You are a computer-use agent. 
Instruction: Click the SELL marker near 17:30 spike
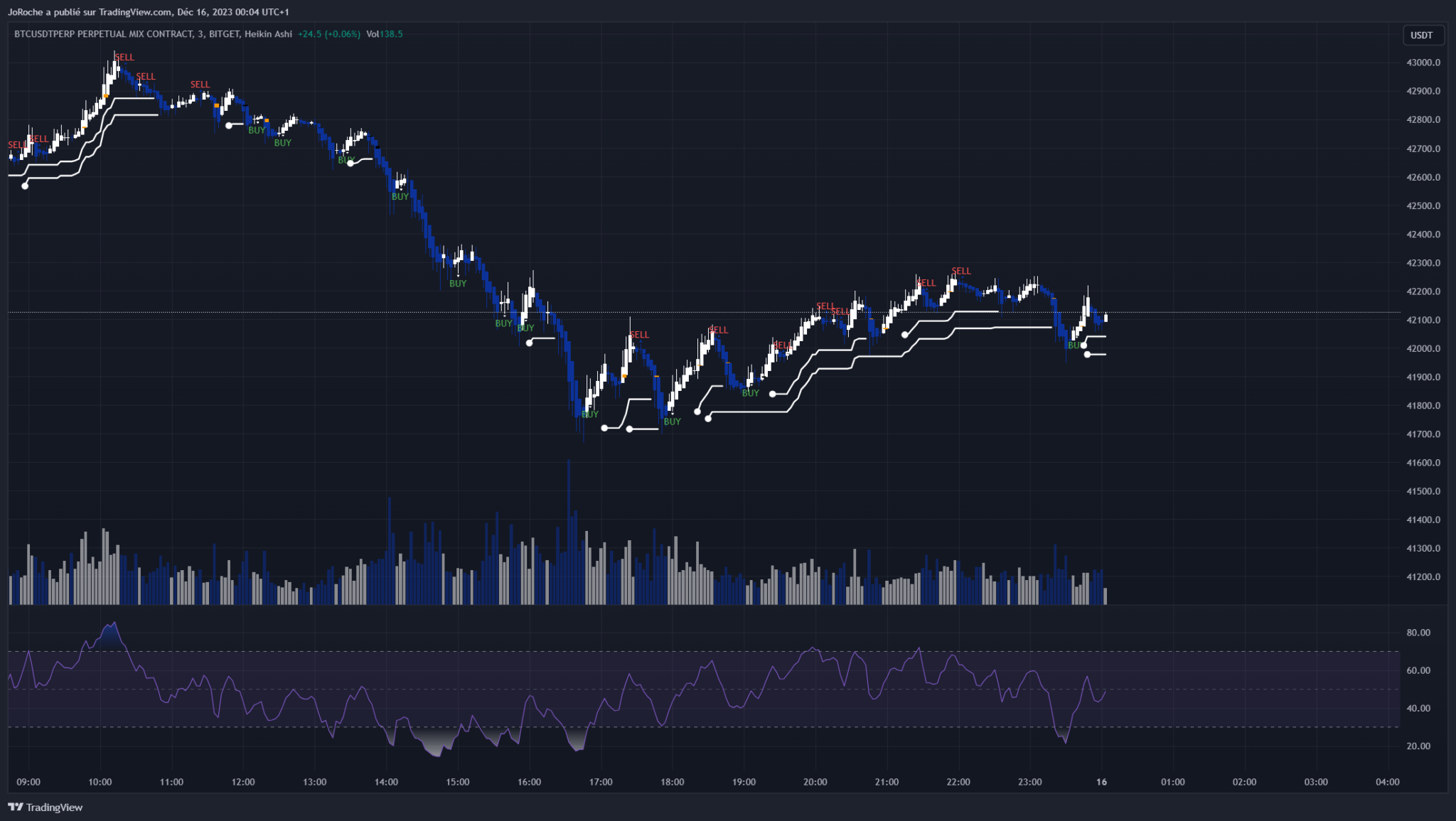click(x=639, y=335)
